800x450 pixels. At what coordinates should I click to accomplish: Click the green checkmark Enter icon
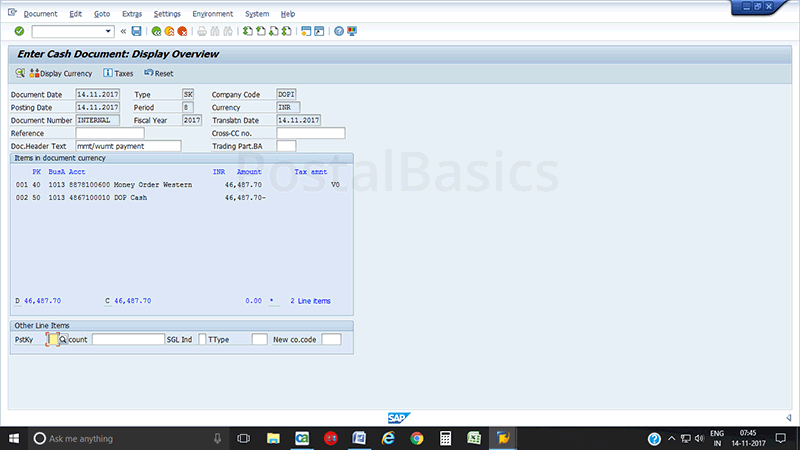(19, 32)
